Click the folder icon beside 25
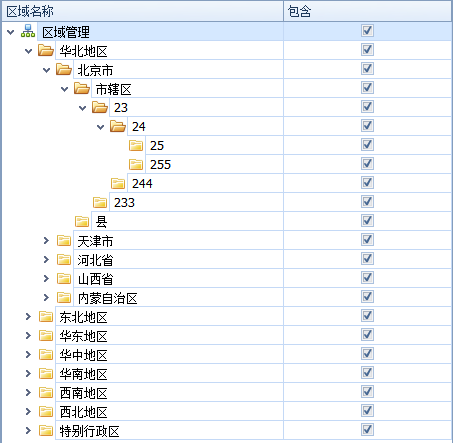The width and height of the screenshot is (453, 443). coord(136,146)
